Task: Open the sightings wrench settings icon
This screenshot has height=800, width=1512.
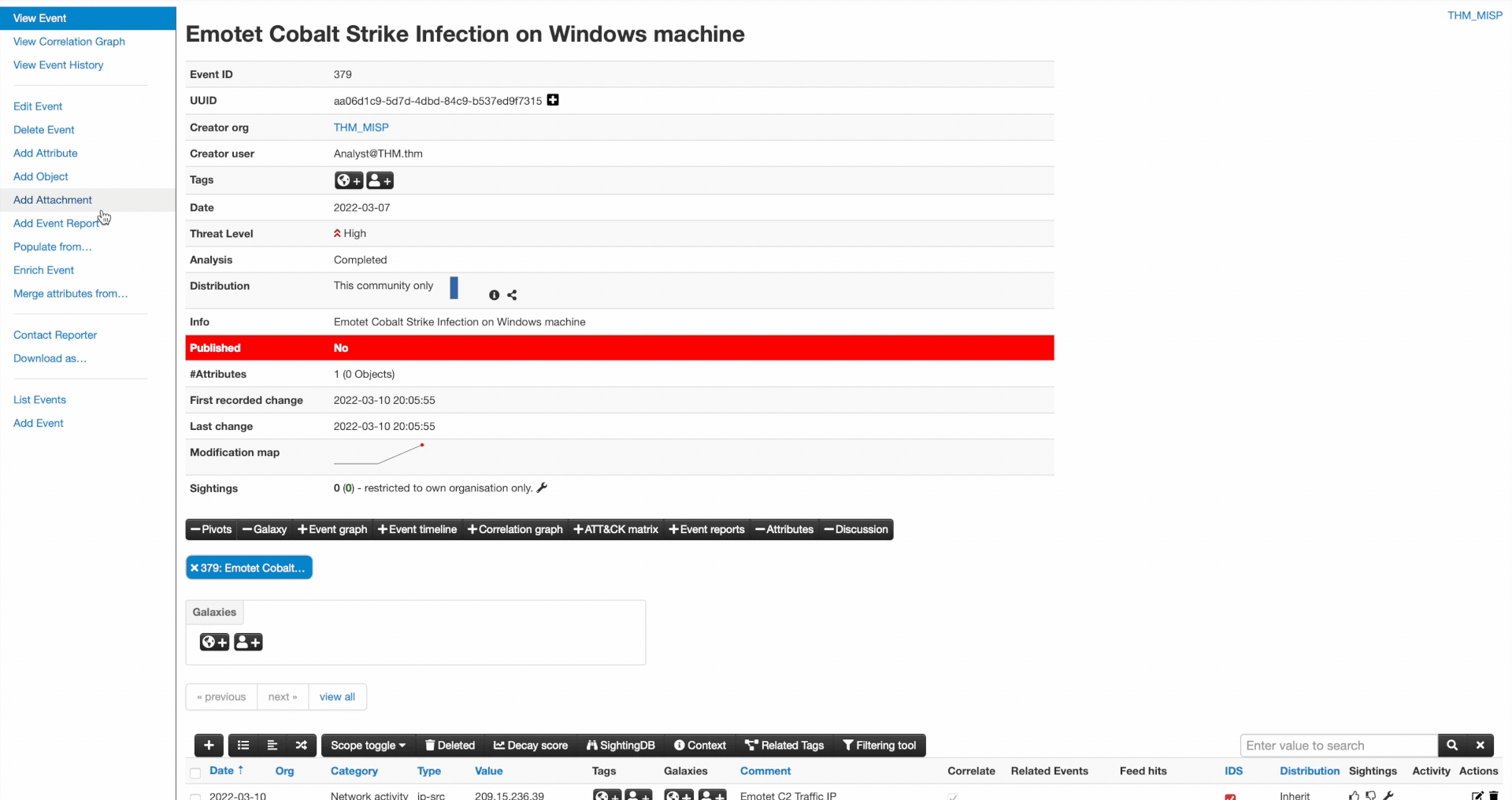Action: [542, 488]
